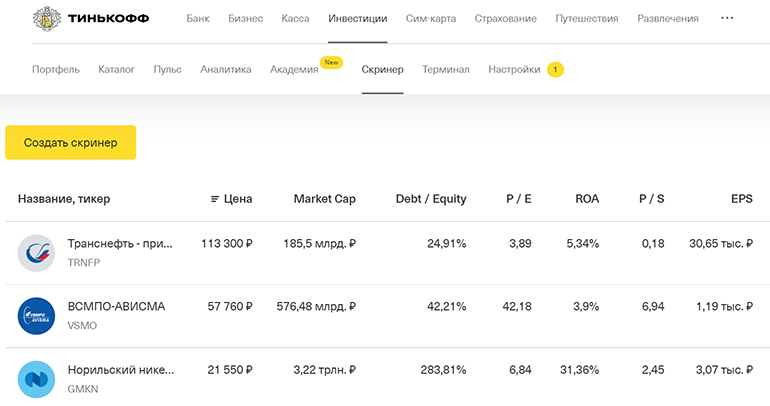This screenshot has width=770, height=406.
Task: Click ROA value 5,34%
Action: 583,244
